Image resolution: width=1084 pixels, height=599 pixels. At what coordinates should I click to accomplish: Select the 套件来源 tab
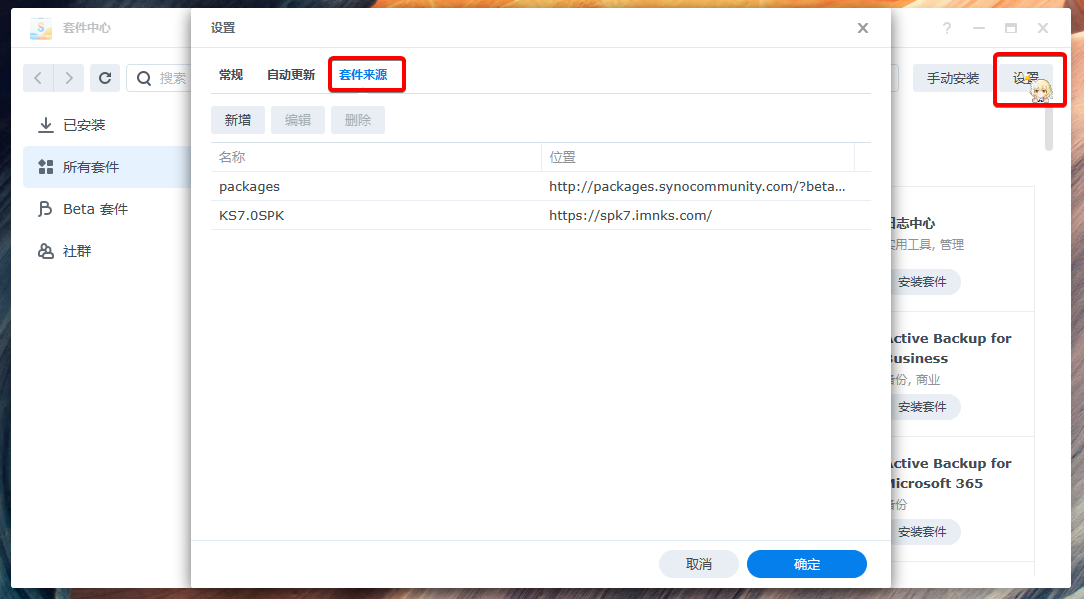click(x=363, y=75)
